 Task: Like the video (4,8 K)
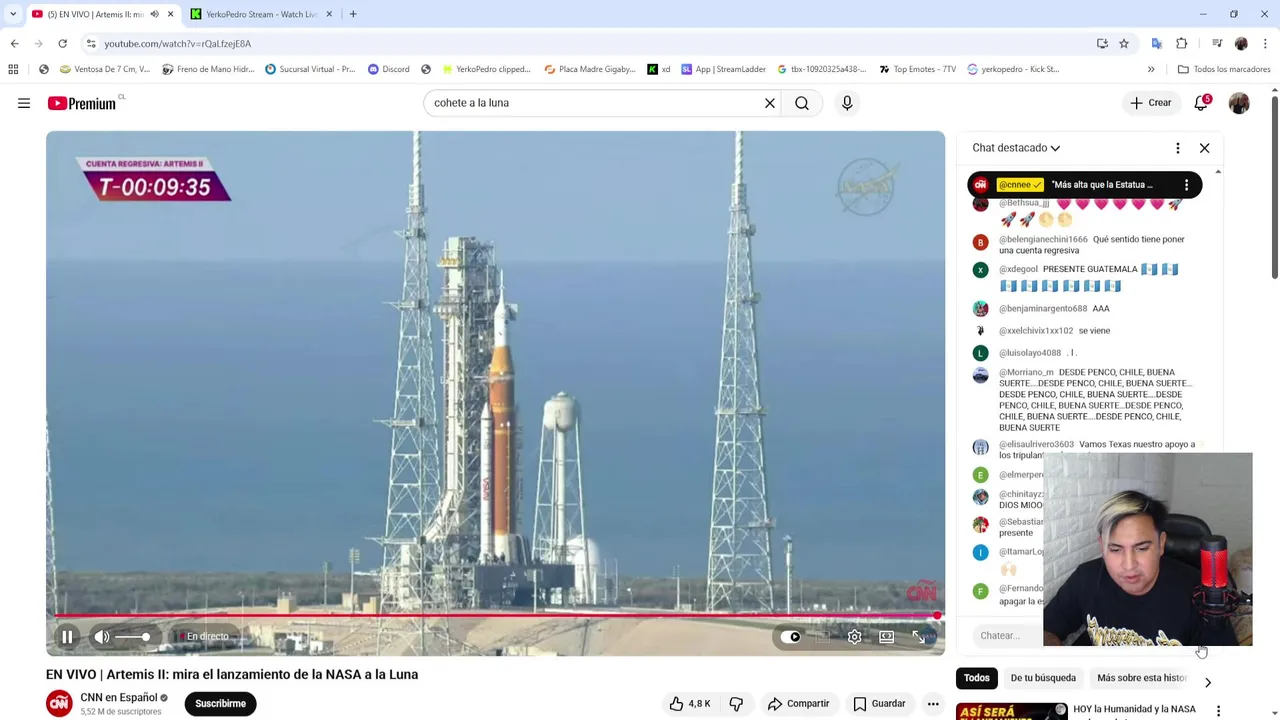[x=689, y=704]
